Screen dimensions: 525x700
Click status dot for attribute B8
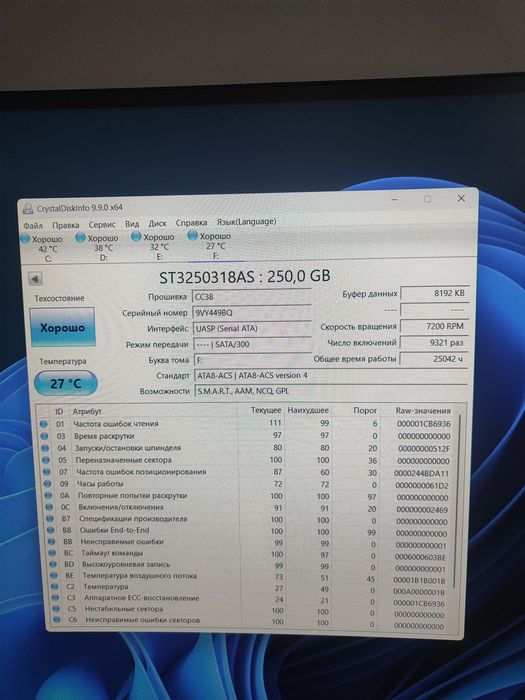pyautogui.click(x=51, y=530)
